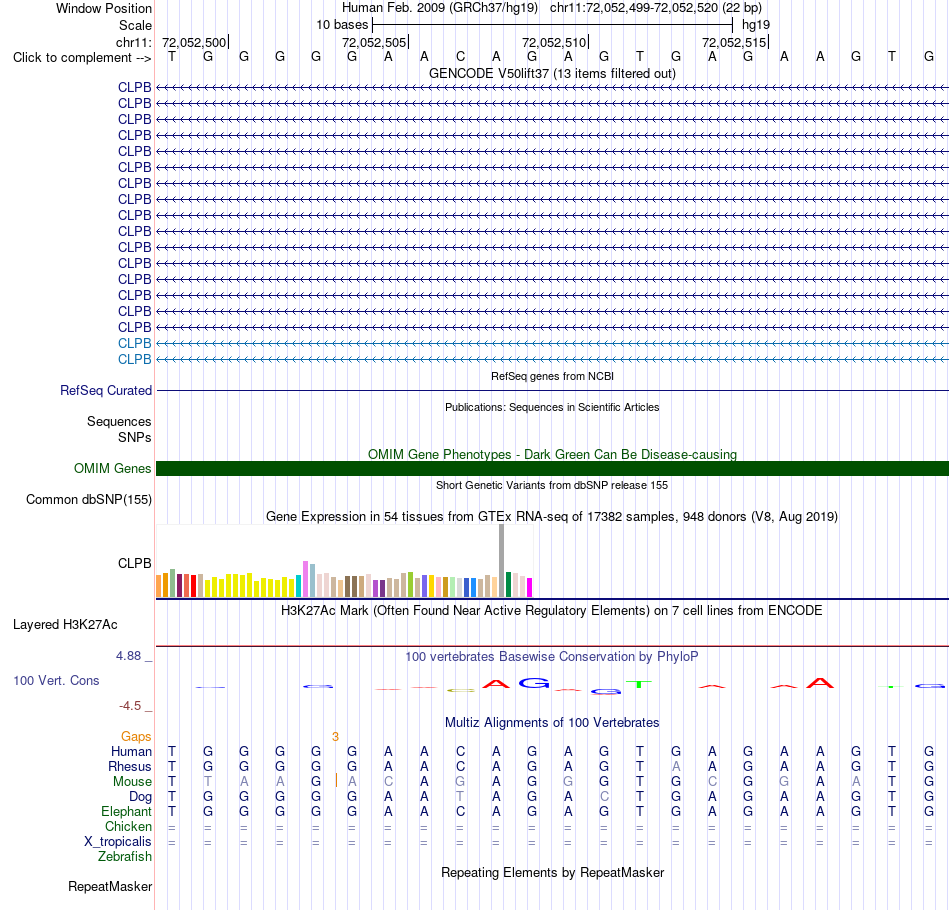Click the orange insertion bar in Mouse row

point(336,780)
